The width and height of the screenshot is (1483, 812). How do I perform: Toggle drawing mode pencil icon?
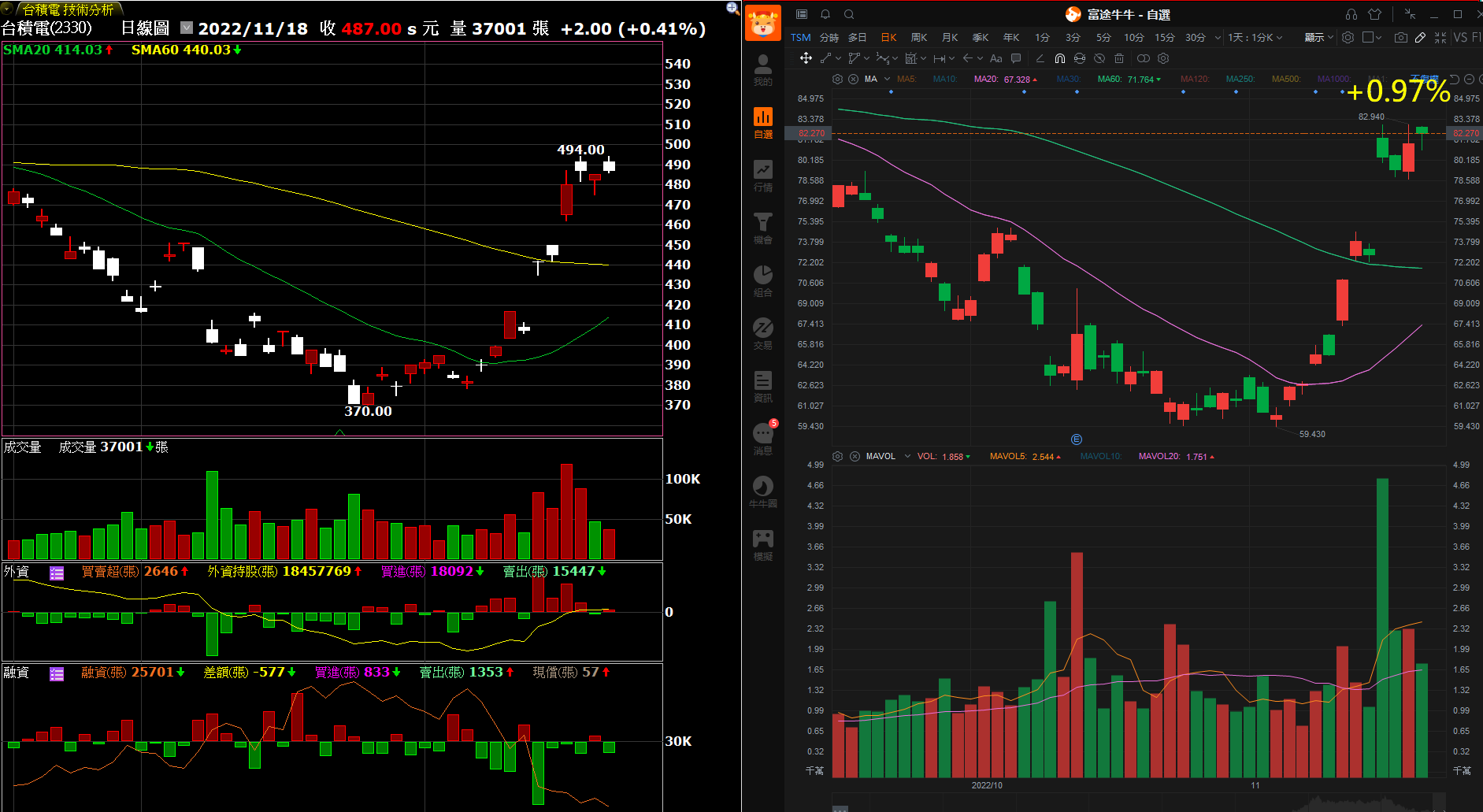pos(1420,37)
